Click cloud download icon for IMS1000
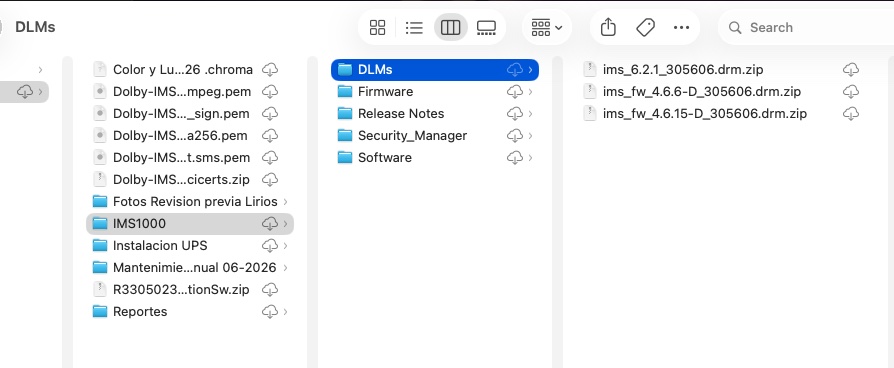The image size is (894, 368). pyautogui.click(x=270, y=224)
